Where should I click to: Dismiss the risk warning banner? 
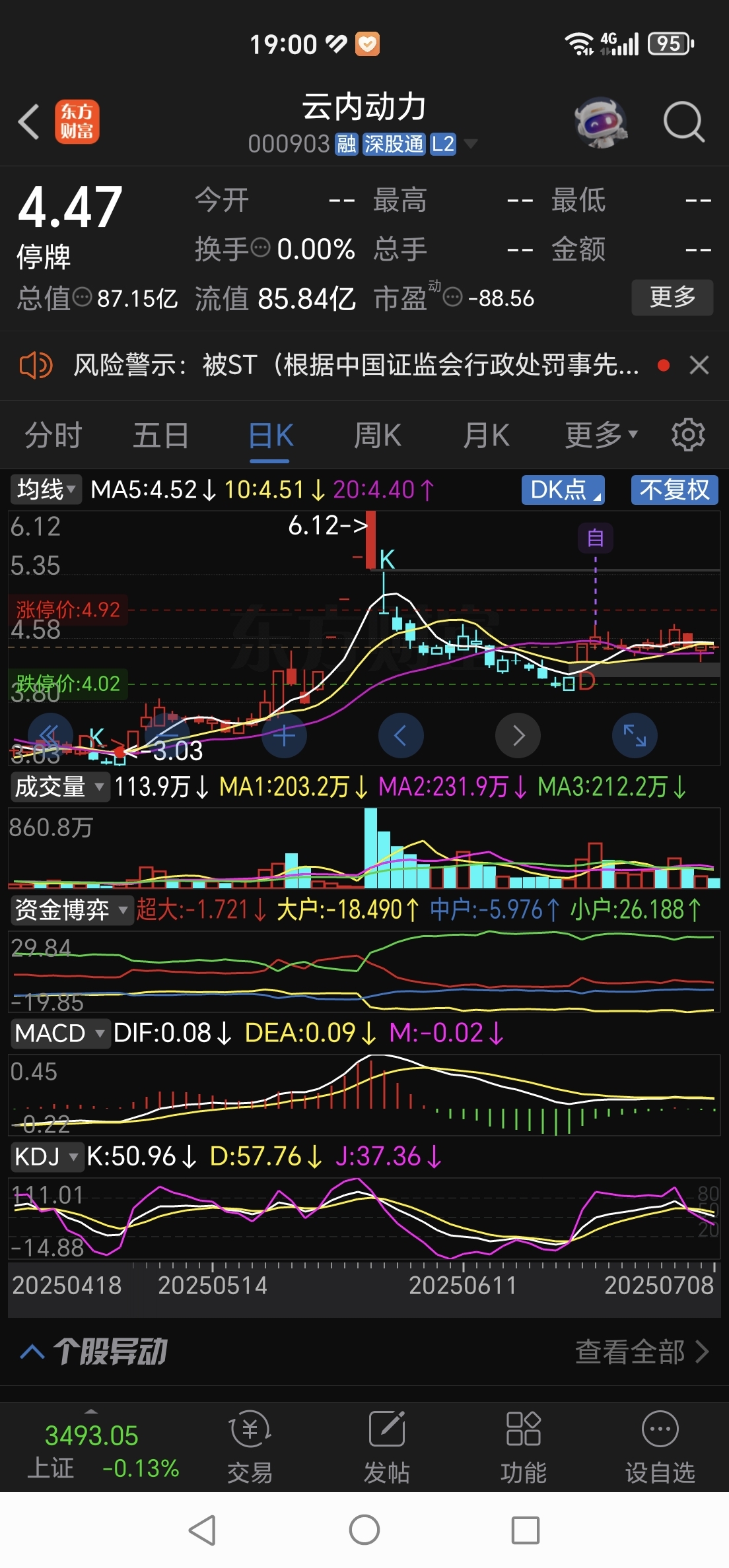699,365
